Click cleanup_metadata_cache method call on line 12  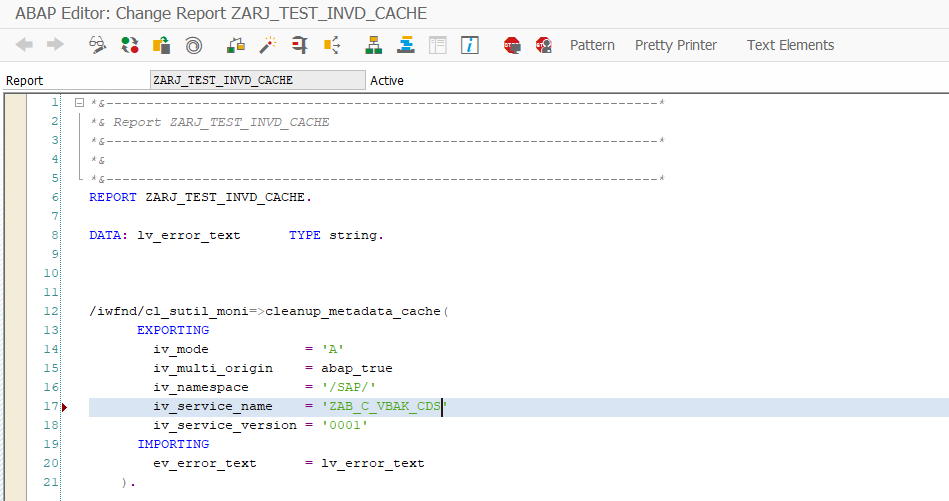pyautogui.click(x=353, y=312)
